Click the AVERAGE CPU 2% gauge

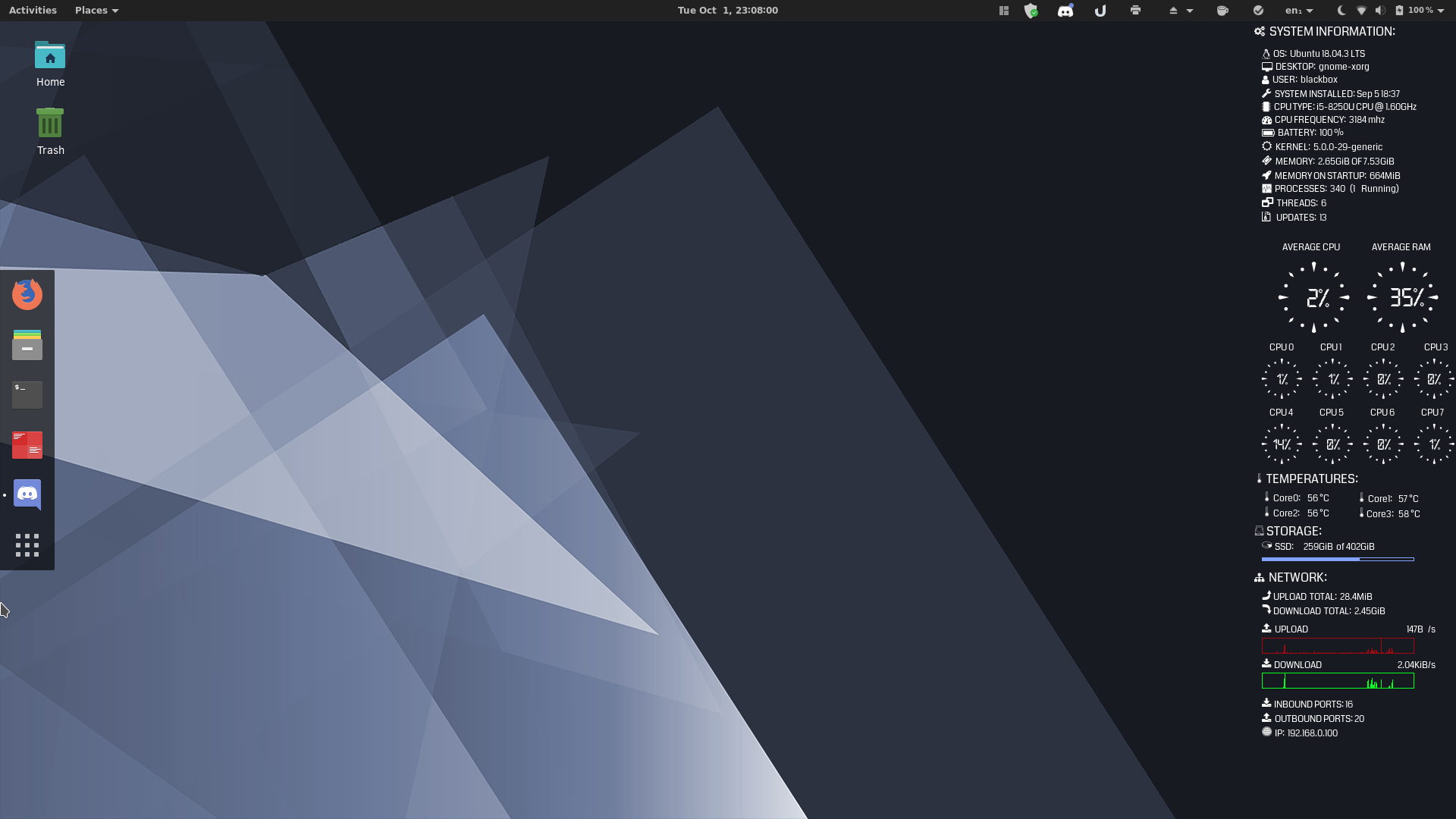point(1314,297)
